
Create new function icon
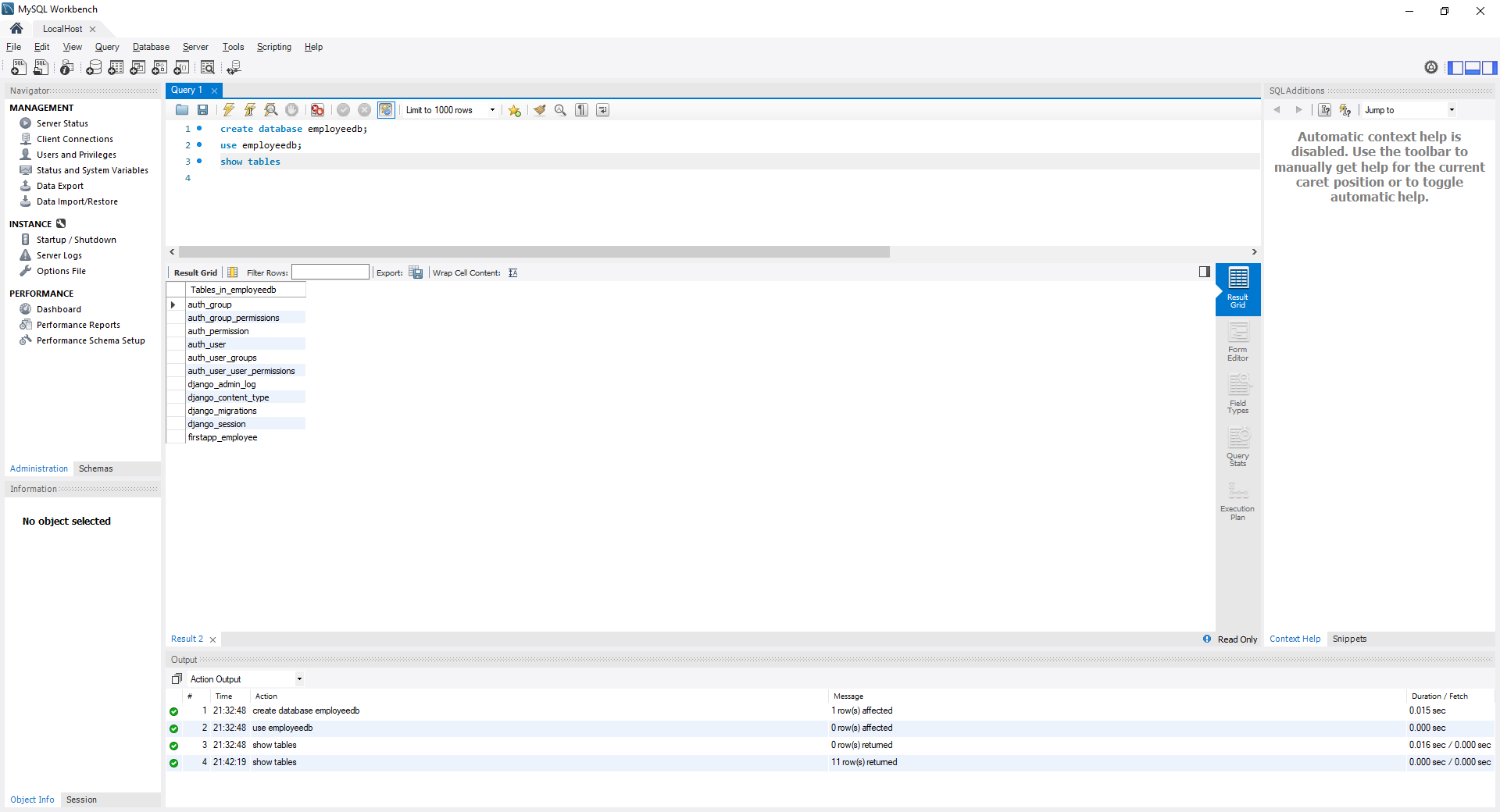pyautogui.click(x=181, y=68)
